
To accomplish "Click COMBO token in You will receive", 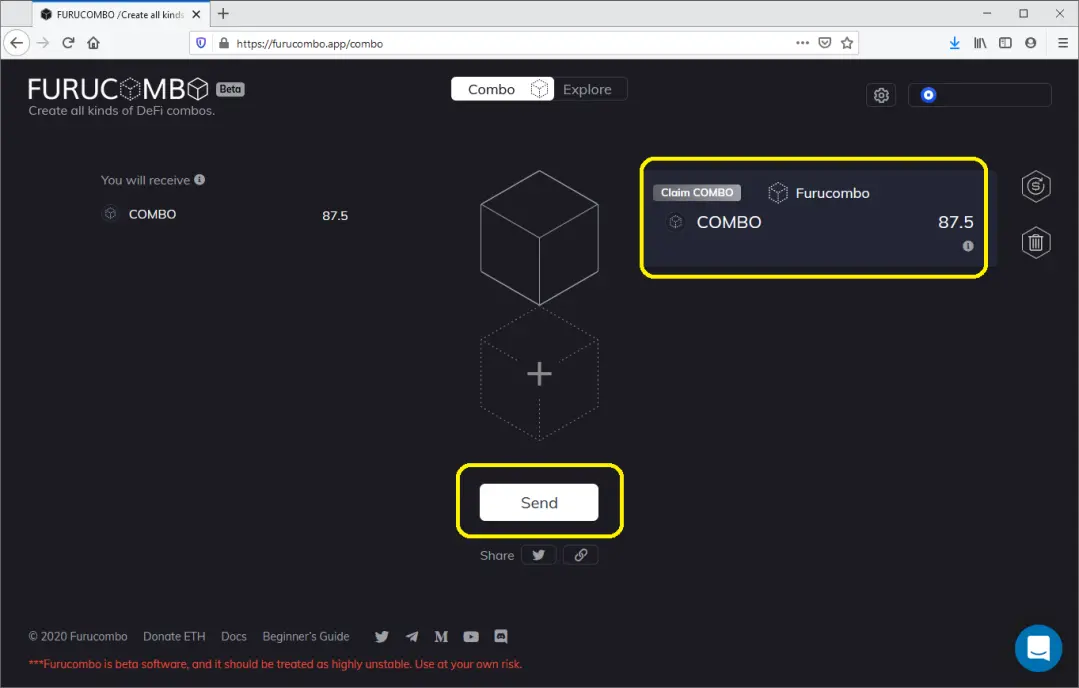I will [x=152, y=214].
